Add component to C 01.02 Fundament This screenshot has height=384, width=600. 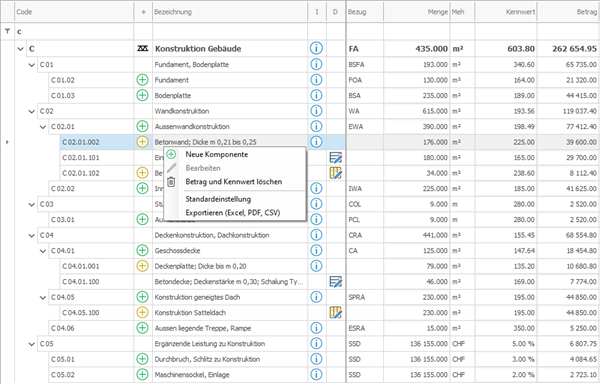[142, 80]
